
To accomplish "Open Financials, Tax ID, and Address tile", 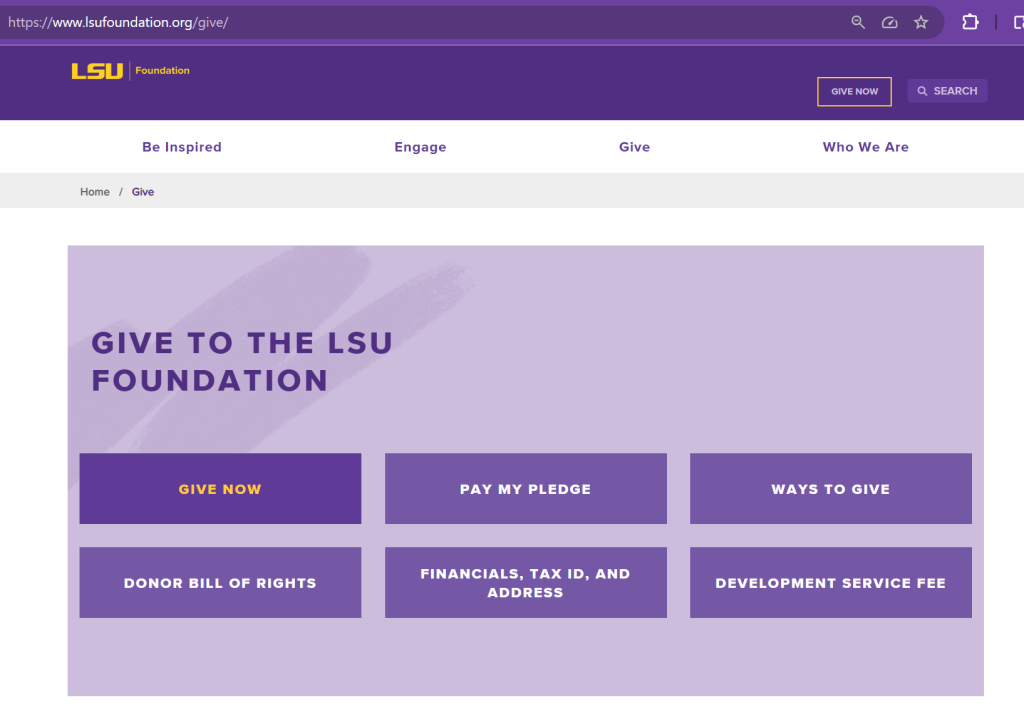I will point(525,583).
